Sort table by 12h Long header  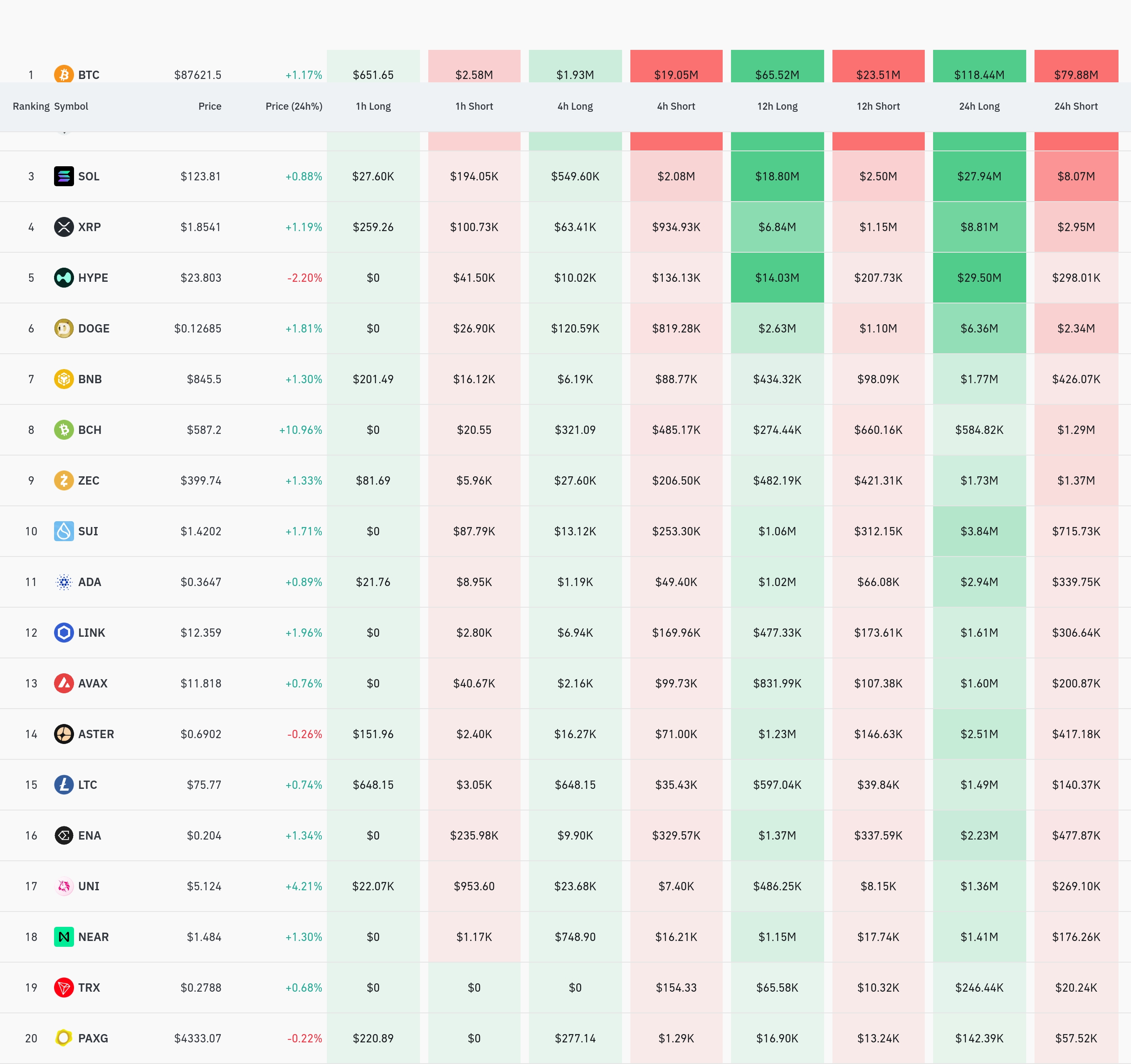[777, 106]
